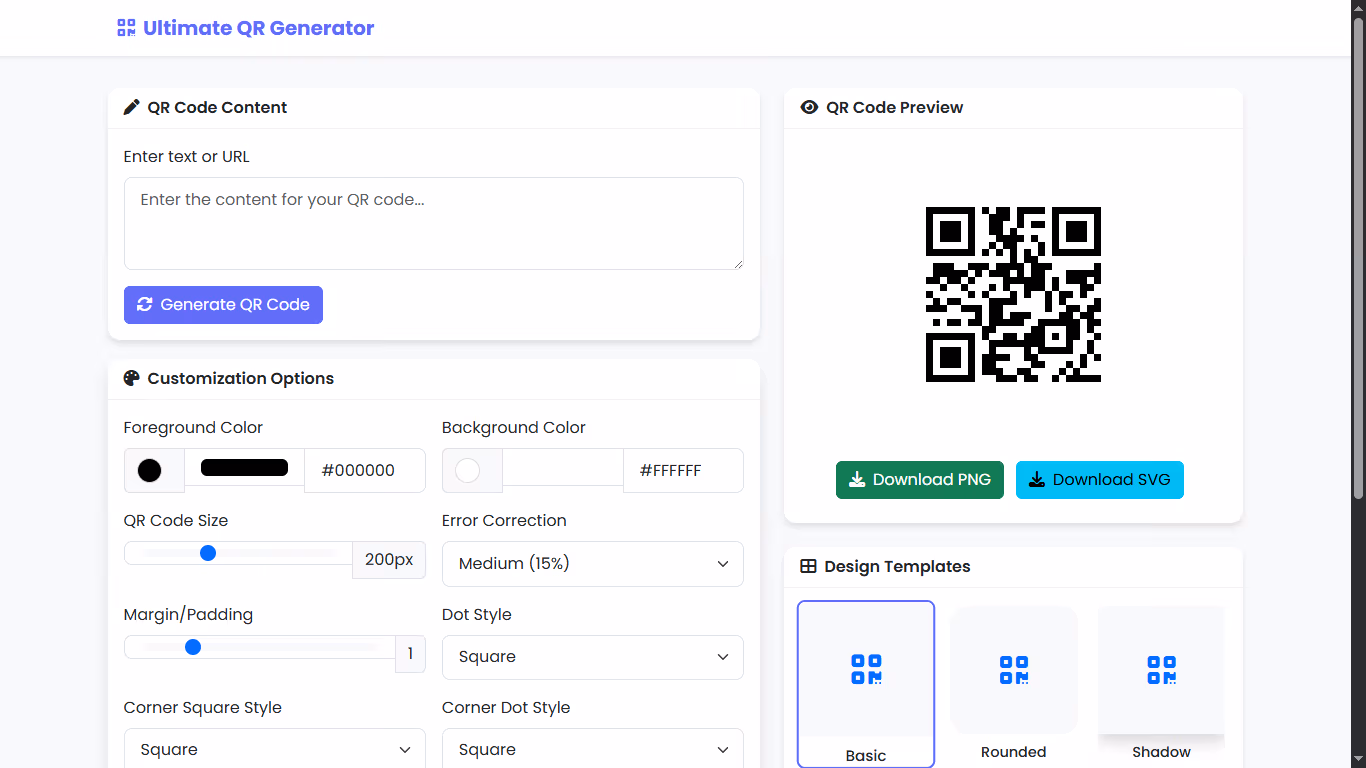Image resolution: width=1366 pixels, height=768 pixels.
Task: Click the Download SVG button
Action: pyautogui.click(x=1100, y=480)
